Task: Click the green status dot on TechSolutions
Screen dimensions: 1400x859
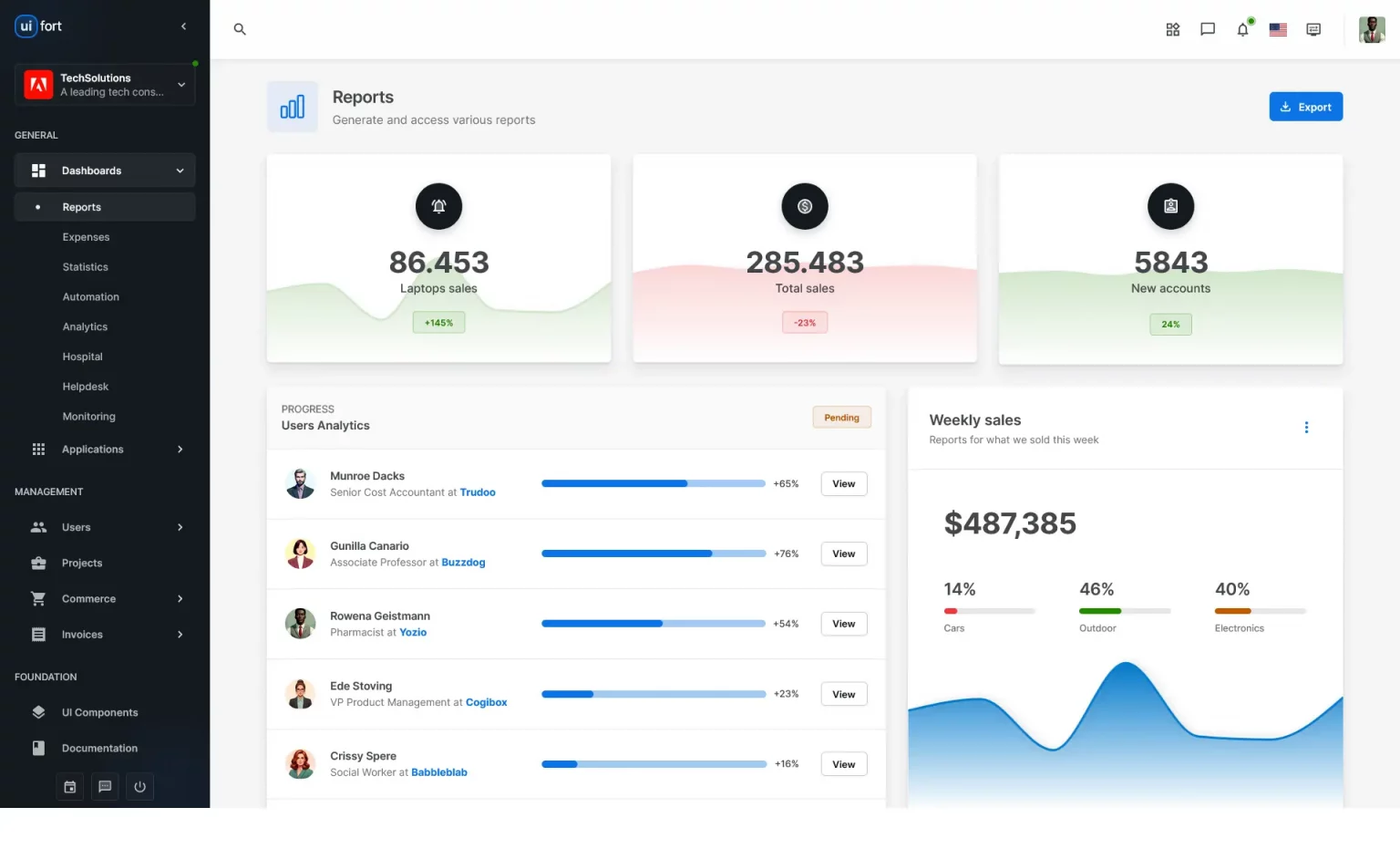Action: [x=194, y=64]
